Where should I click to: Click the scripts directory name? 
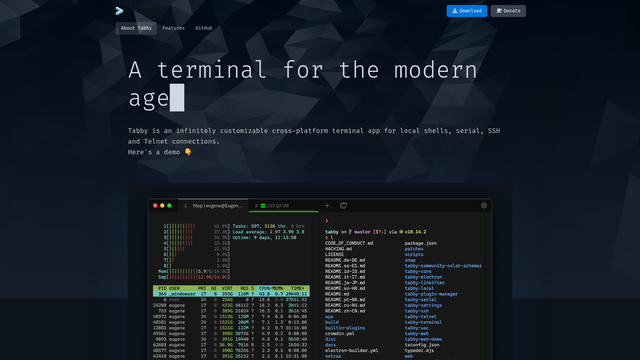coord(414,254)
